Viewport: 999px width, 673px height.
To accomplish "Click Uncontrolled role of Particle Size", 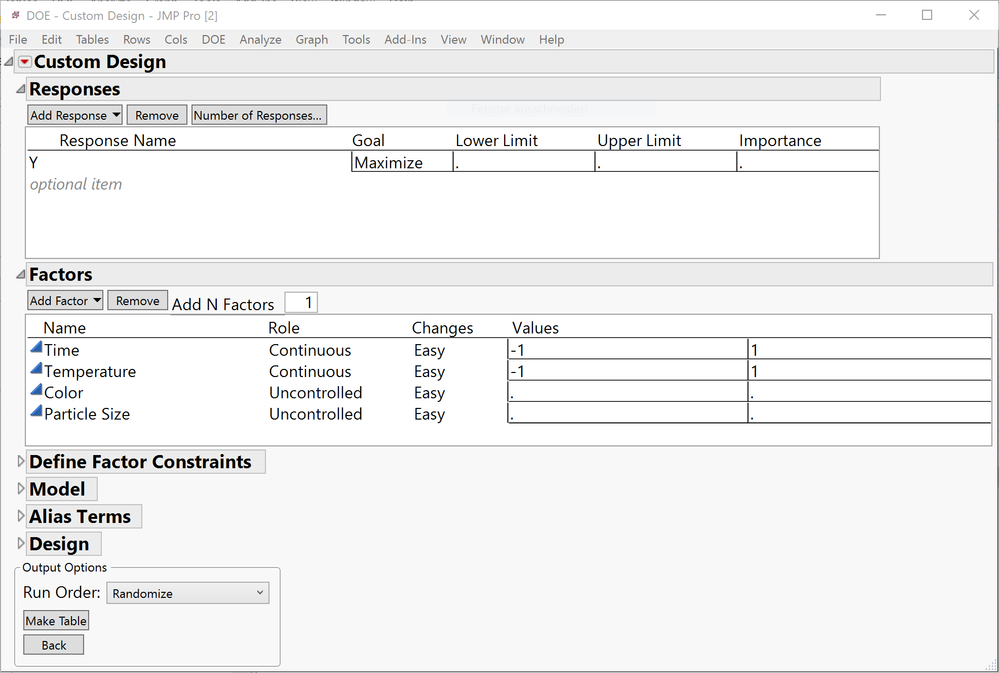I will tap(315, 414).
